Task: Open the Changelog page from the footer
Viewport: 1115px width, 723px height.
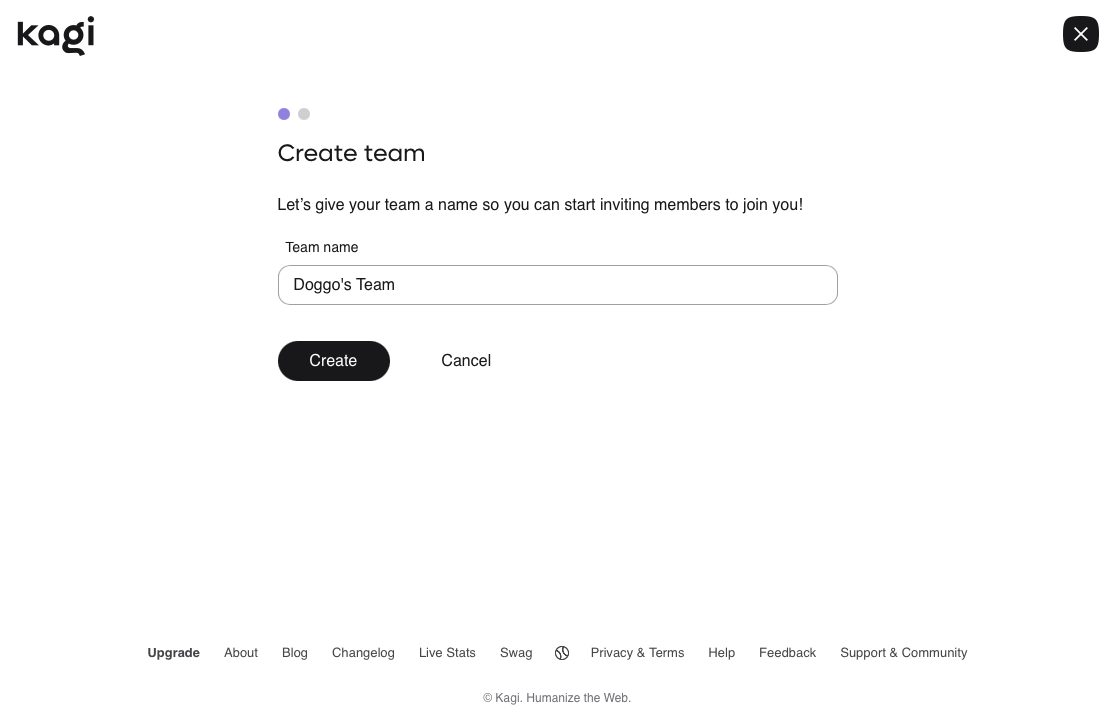Action: tap(363, 652)
